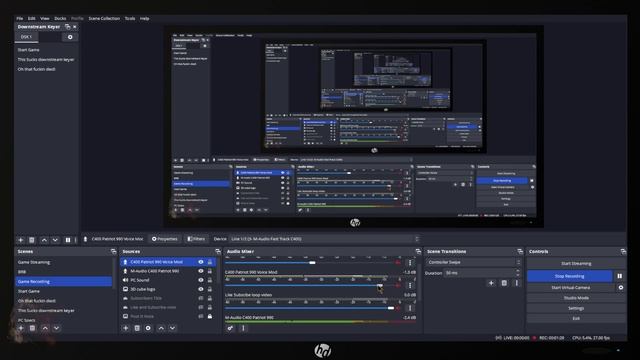This screenshot has width=640, height=360.
Task: Float the Downstream Keyer dock
Action: coord(68,27)
